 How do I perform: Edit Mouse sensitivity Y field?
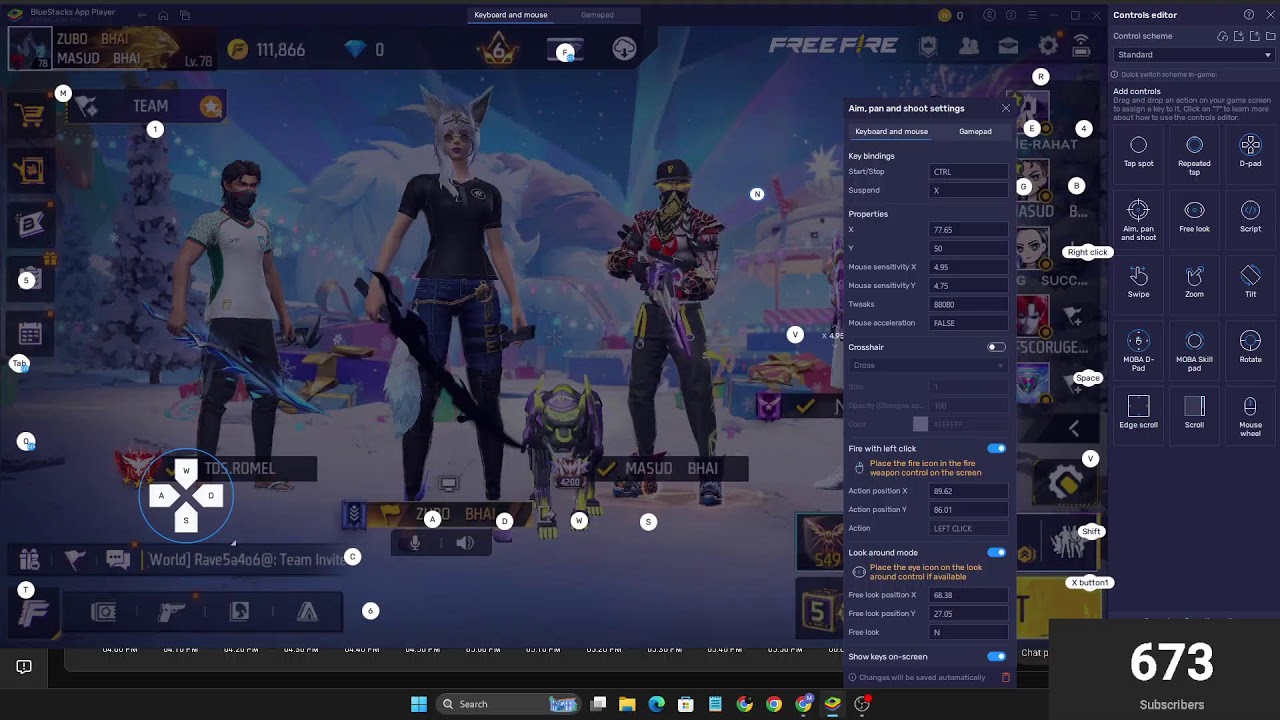(967, 286)
